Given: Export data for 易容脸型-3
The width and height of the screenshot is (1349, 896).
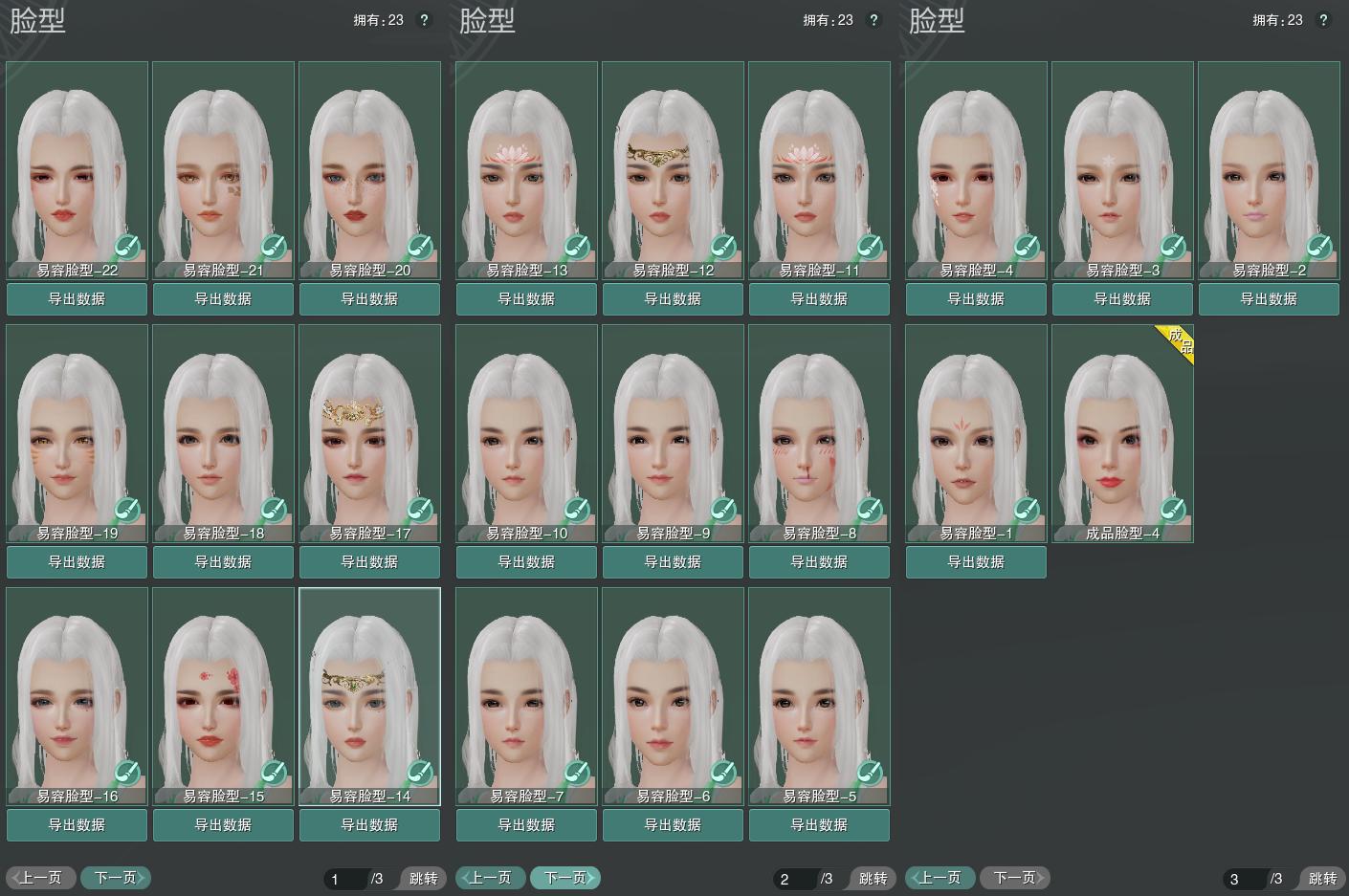Looking at the screenshot, I should tap(1122, 299).
